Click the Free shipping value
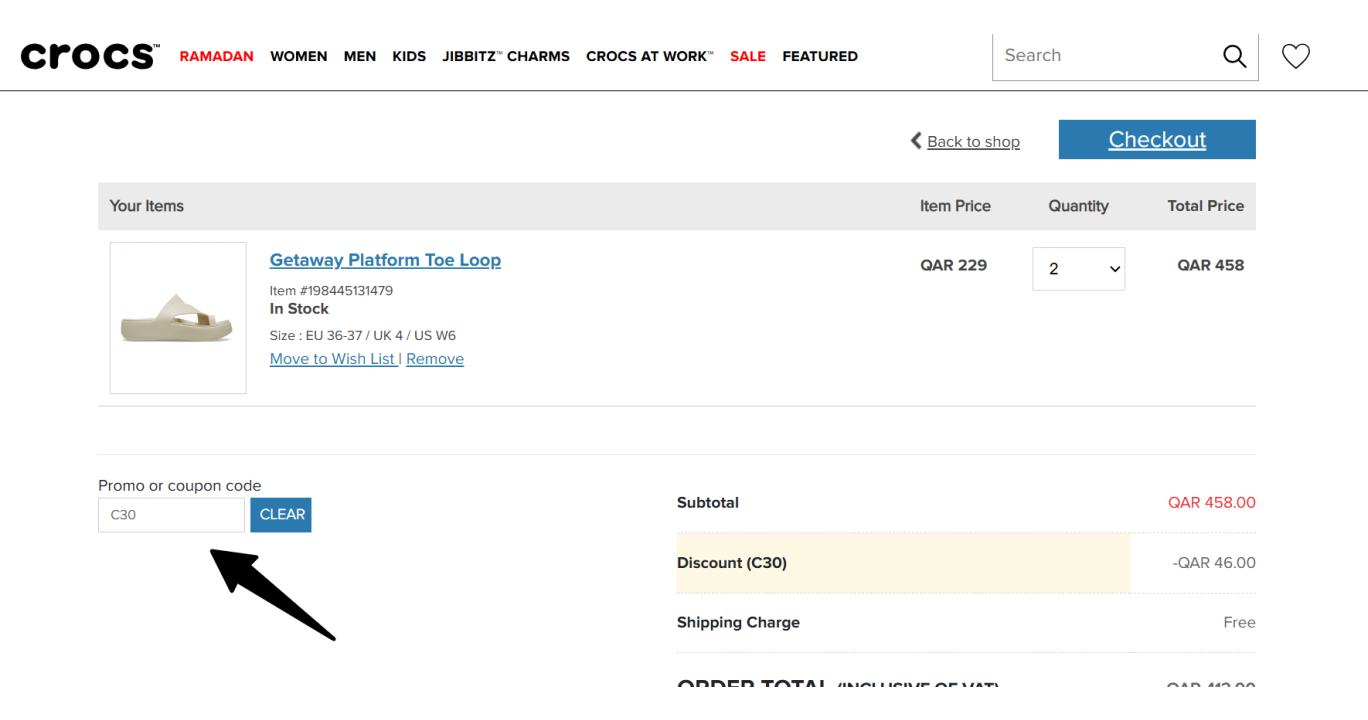Viewport: 1368px width, 720px height. (x=1239, y=622)
